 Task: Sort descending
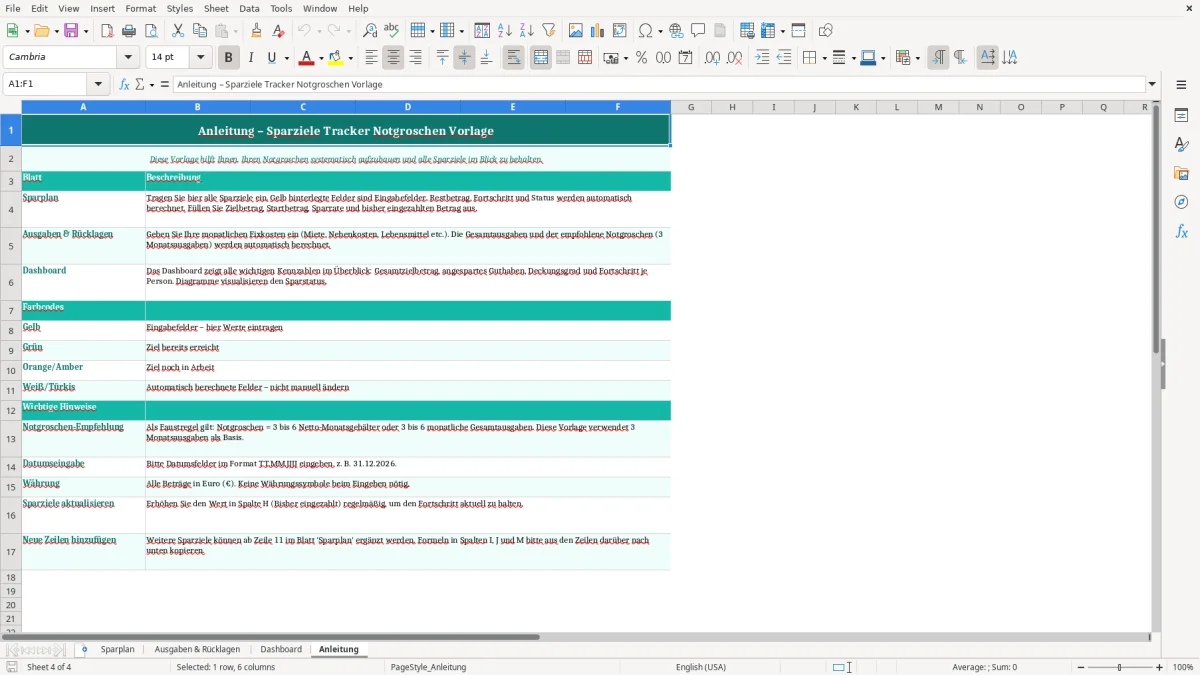[527, 31]
